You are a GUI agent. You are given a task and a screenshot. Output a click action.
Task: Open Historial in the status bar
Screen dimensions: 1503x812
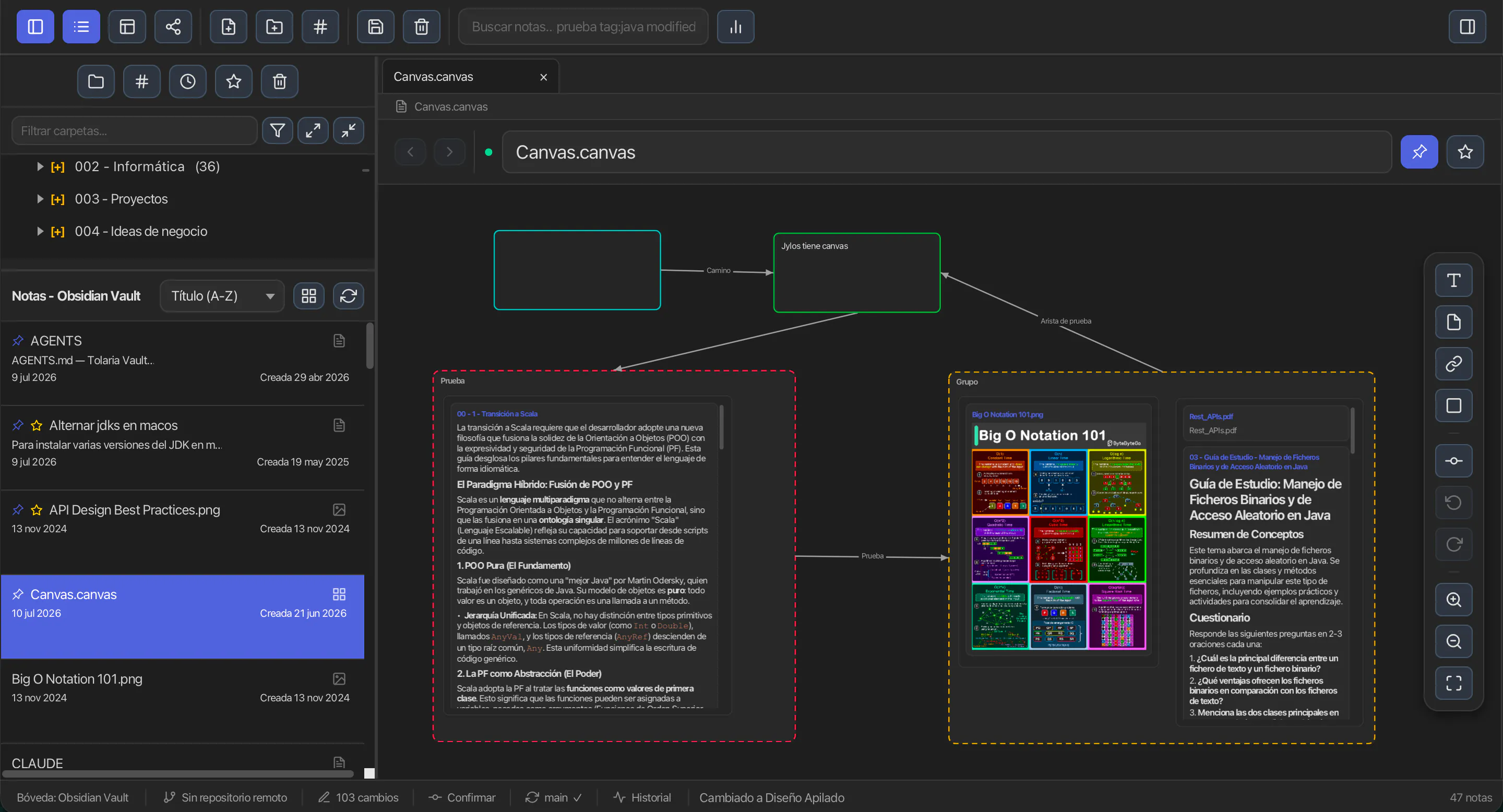642,797
